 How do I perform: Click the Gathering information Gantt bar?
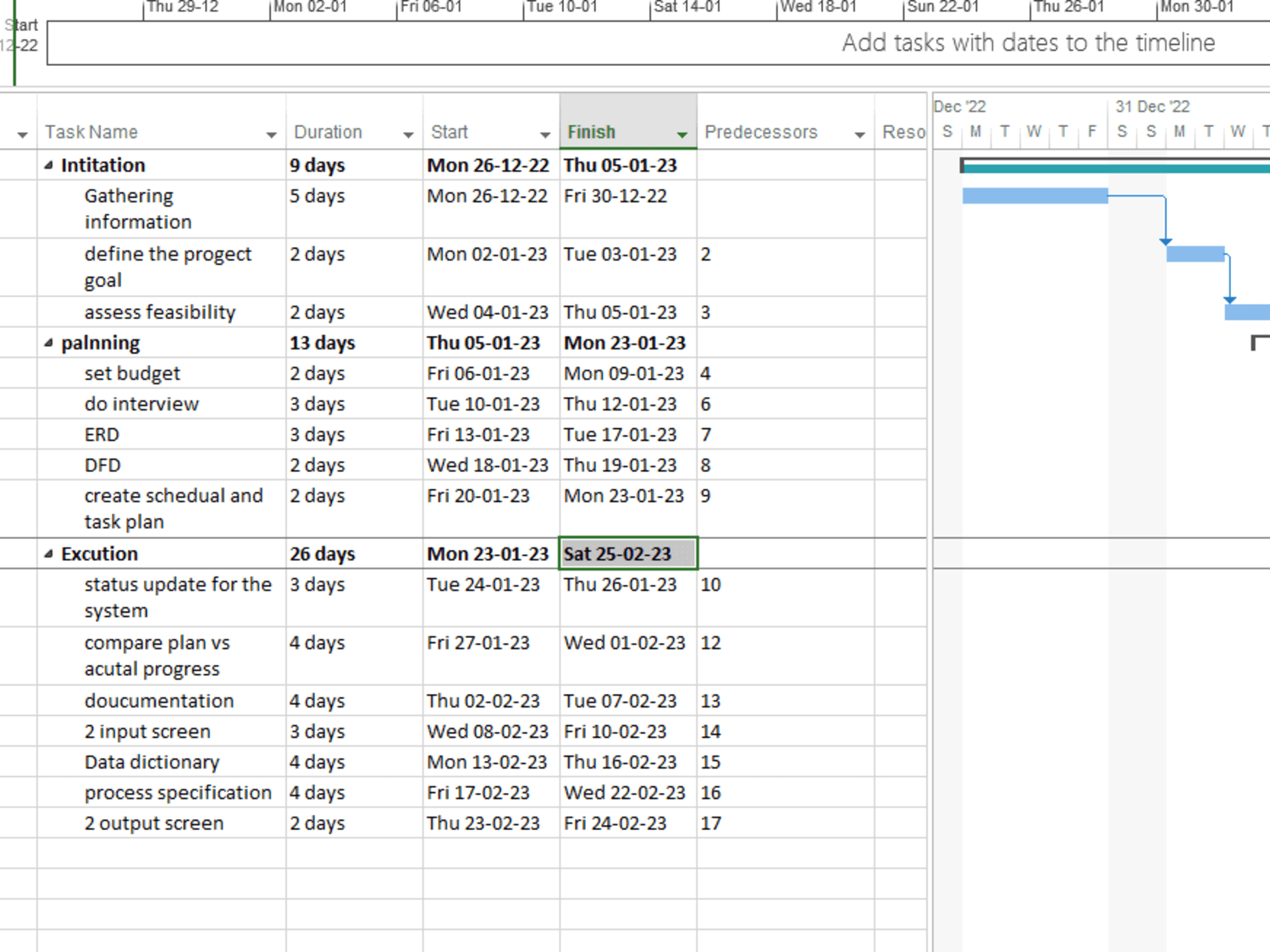pos(1035,196)
